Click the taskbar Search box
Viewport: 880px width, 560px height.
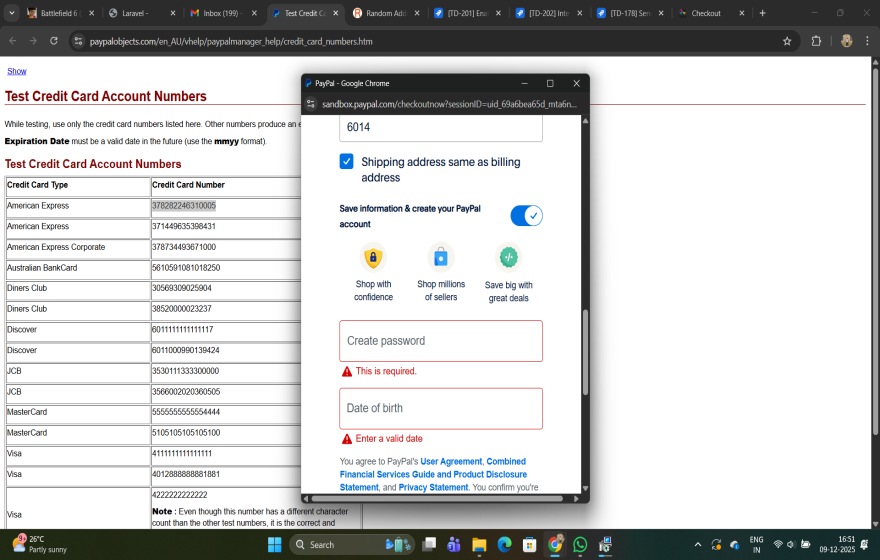[x=352, y=544]
